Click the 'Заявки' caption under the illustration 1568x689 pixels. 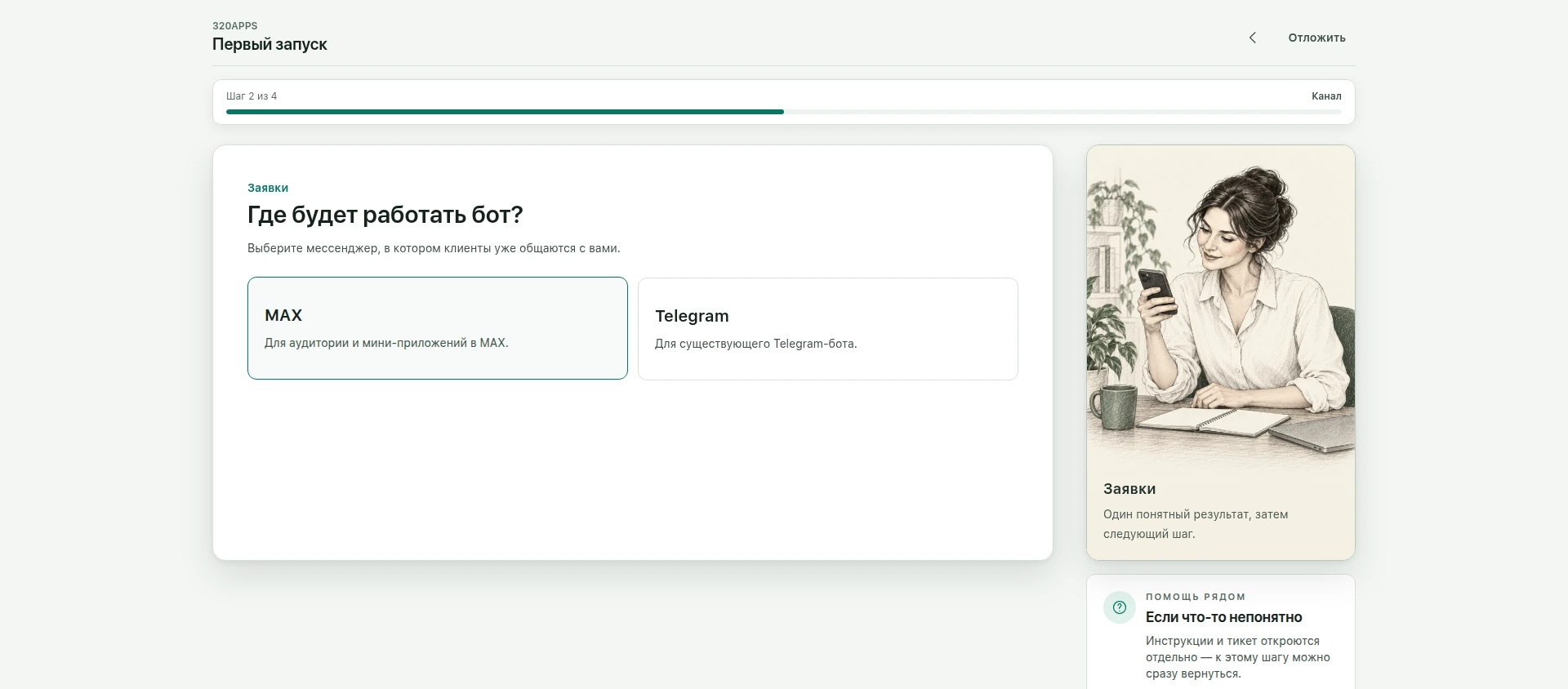click(x=1129, y=489)
